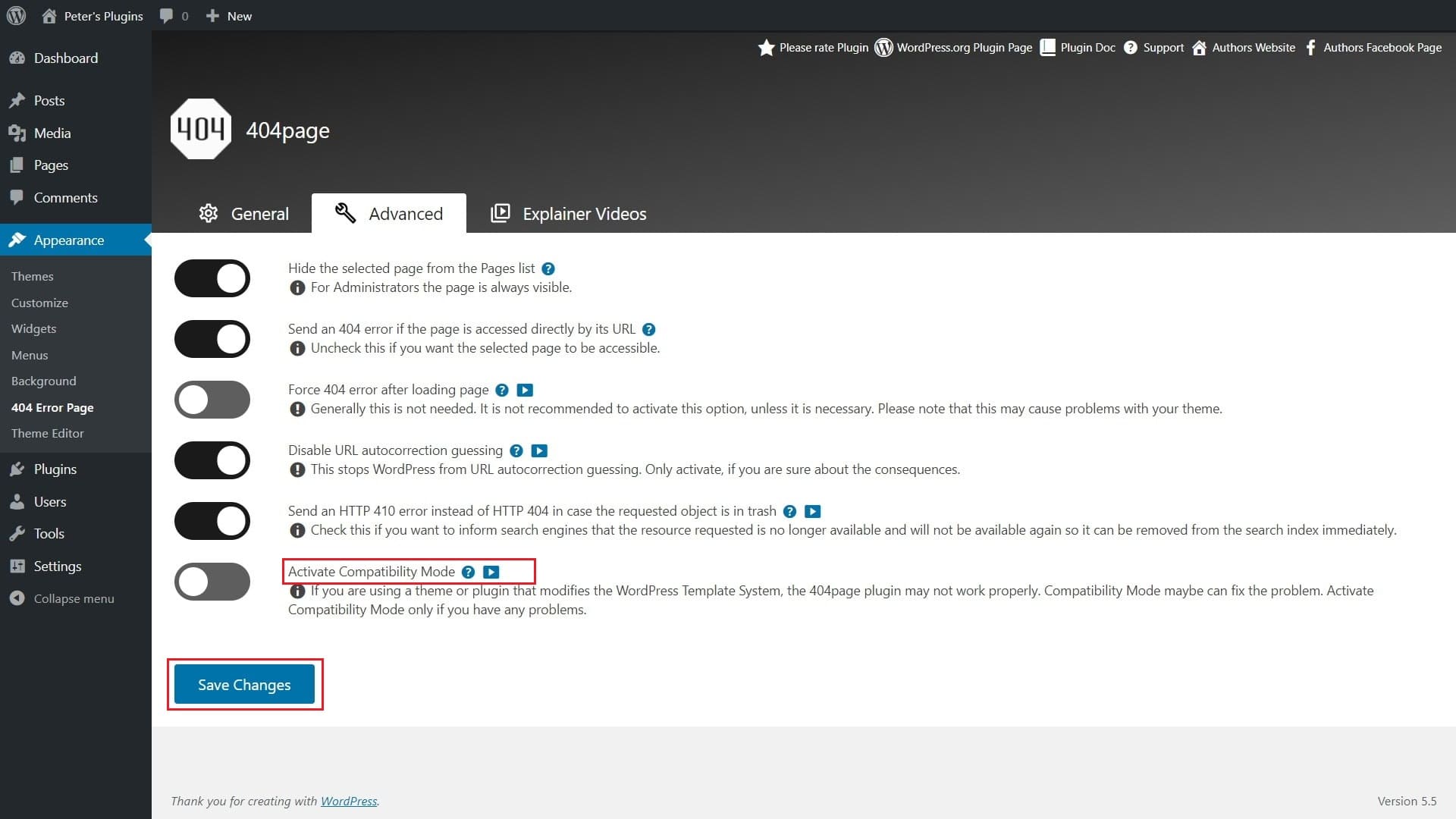Open Widgets submenu item
The height and width of the screenshot is (819, 1456).
[34, 329]
